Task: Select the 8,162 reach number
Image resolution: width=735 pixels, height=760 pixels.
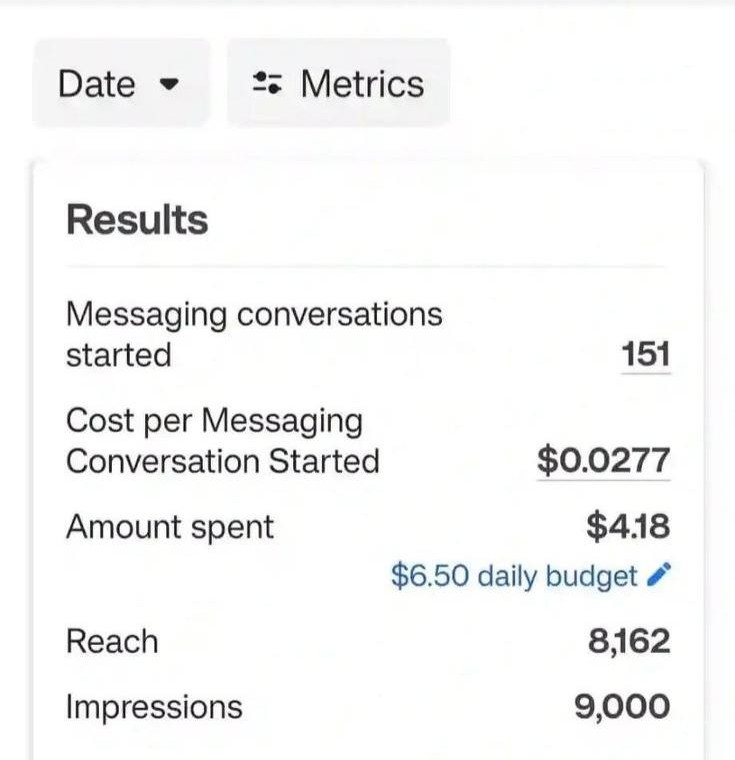Action: (x=629, y=641)
